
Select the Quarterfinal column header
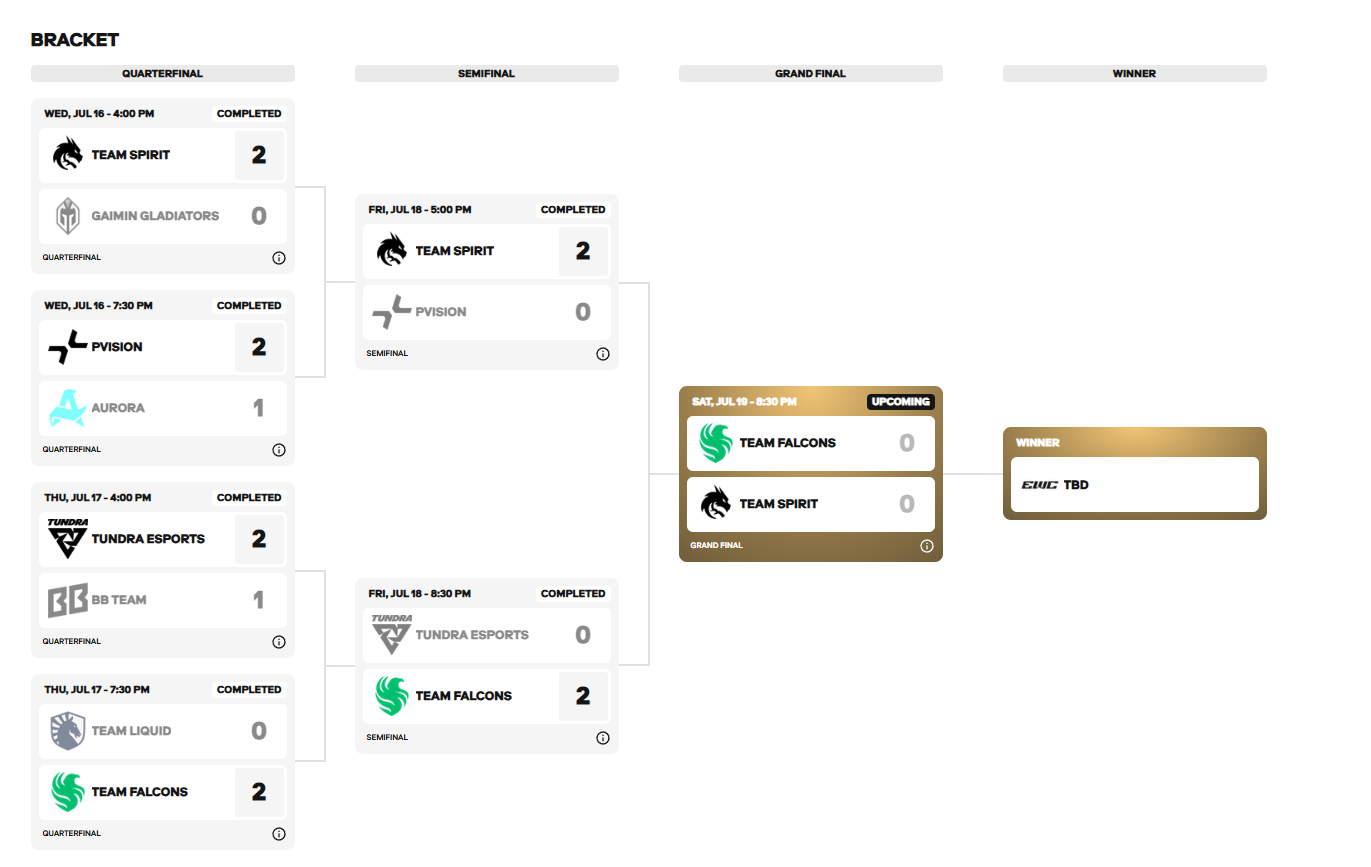[x=163, y=74]
